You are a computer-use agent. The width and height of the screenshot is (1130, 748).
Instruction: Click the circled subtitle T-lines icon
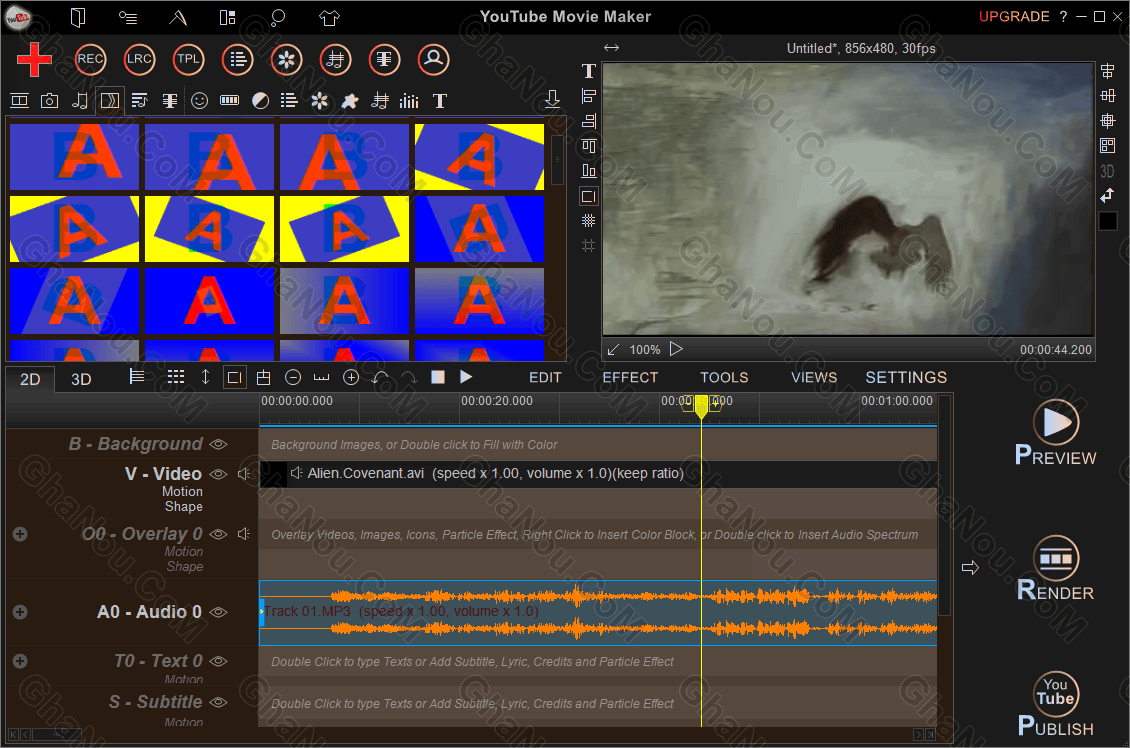[x=384, y=59]
